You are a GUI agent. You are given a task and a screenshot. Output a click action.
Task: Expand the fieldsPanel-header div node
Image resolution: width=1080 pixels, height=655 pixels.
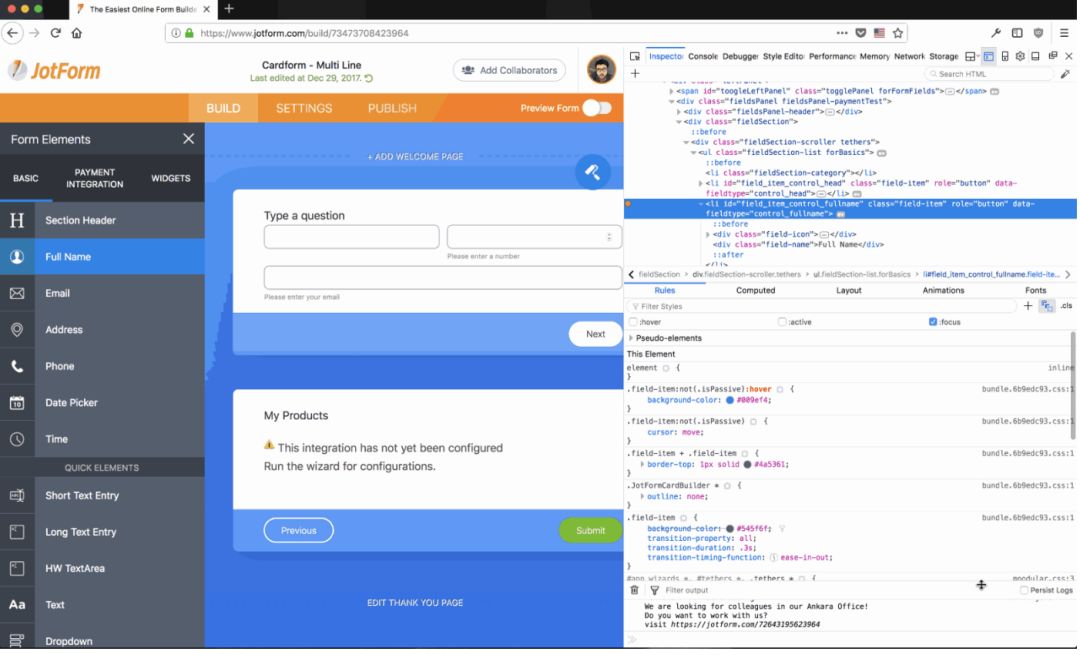click(678, 112)
